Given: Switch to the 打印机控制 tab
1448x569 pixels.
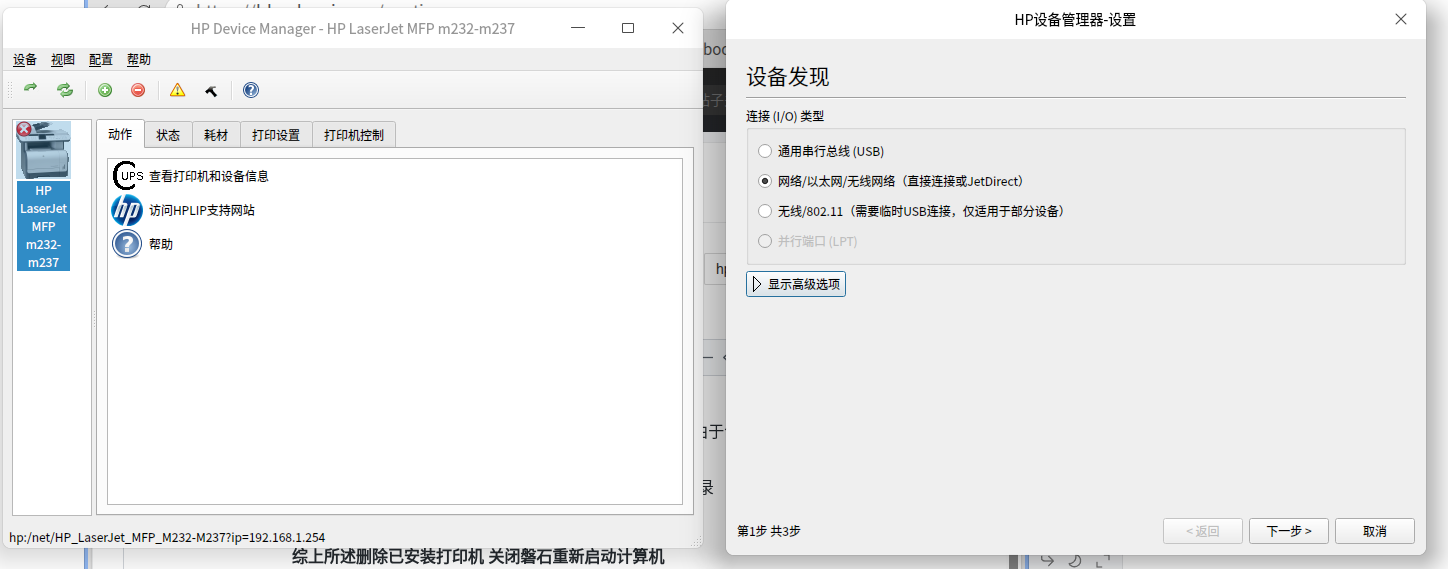Looking at the screenshot, I should [x=354, y=135].
